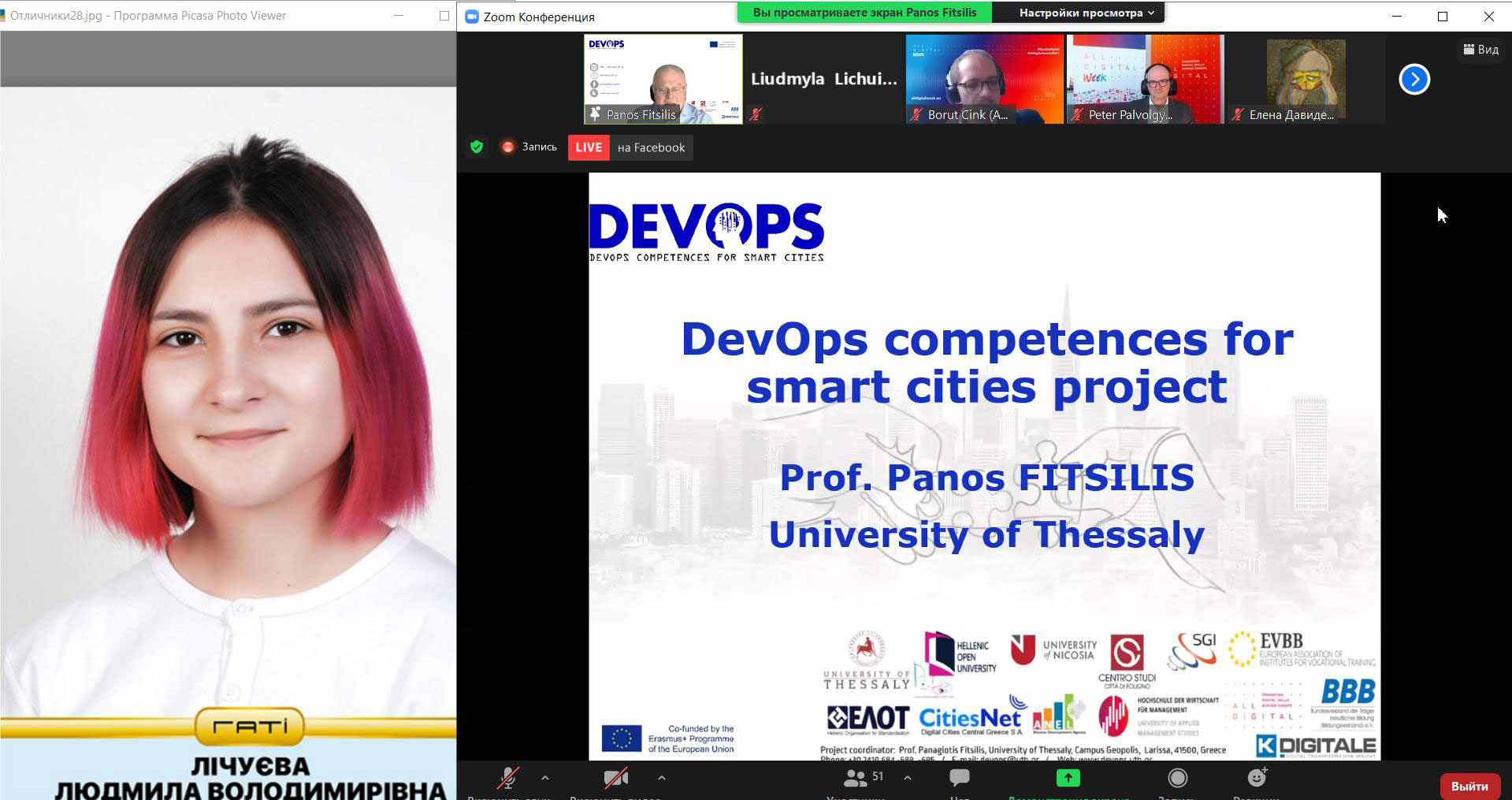Click the "на Facebook" live stream label
The image size is (1512, 800).
point(651,147)
